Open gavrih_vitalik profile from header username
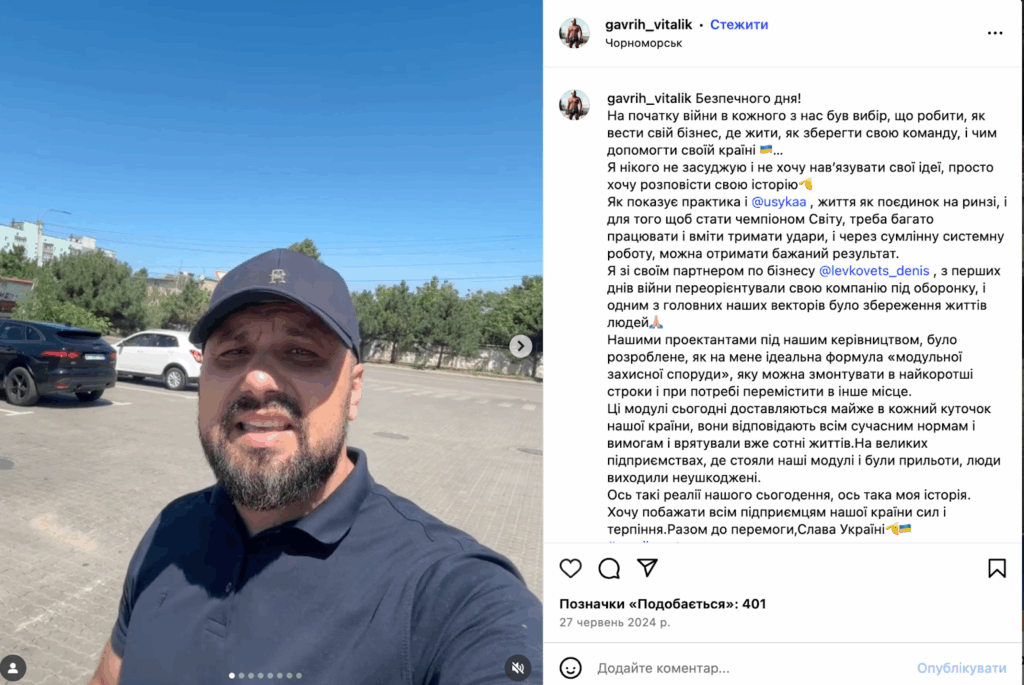 click(648, 25)
